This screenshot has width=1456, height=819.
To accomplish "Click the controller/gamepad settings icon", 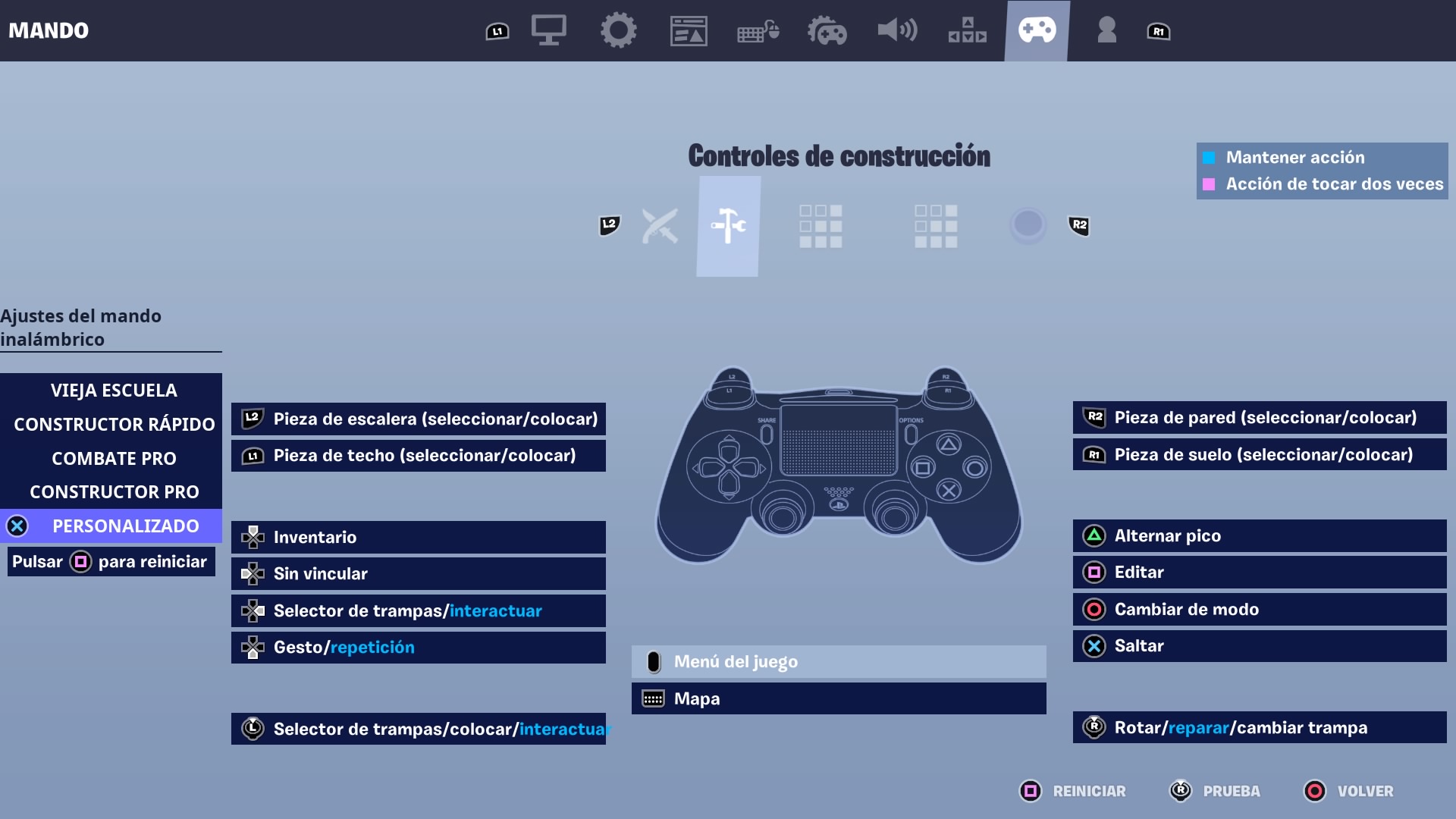I will pos(1037,30).
